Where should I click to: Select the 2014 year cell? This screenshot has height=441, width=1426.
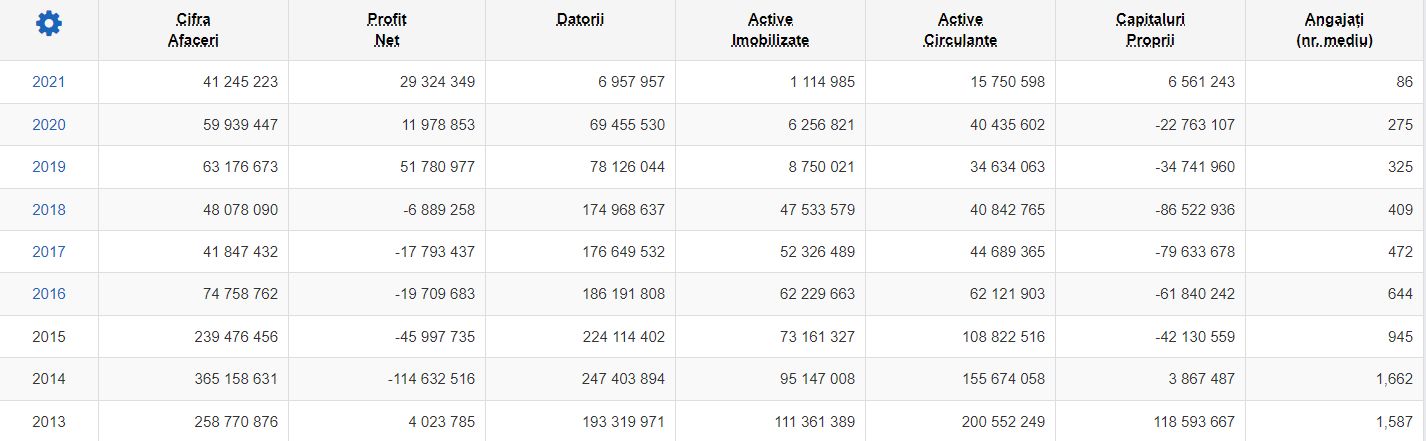(48, 379)
